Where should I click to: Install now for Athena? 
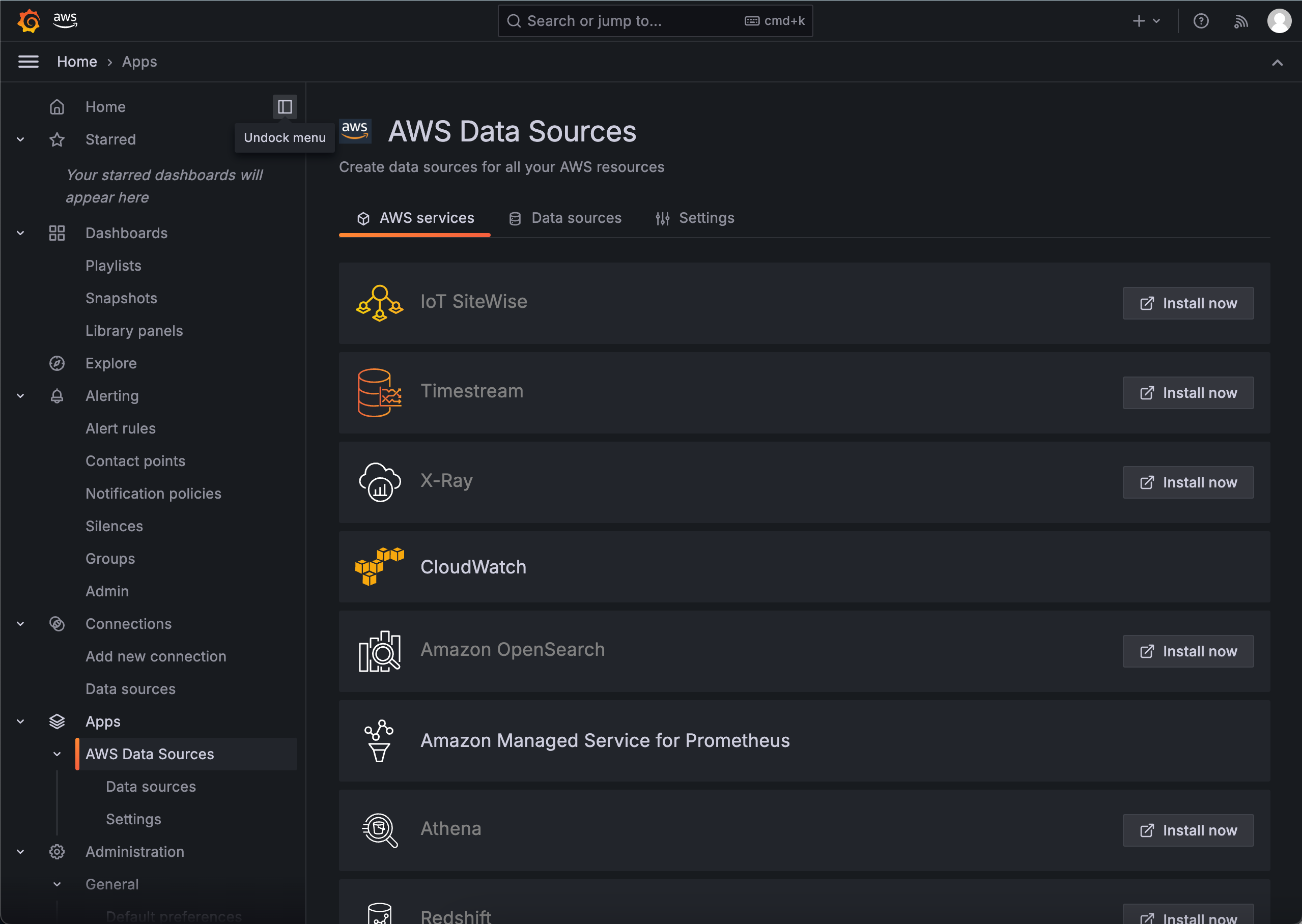1188,831
